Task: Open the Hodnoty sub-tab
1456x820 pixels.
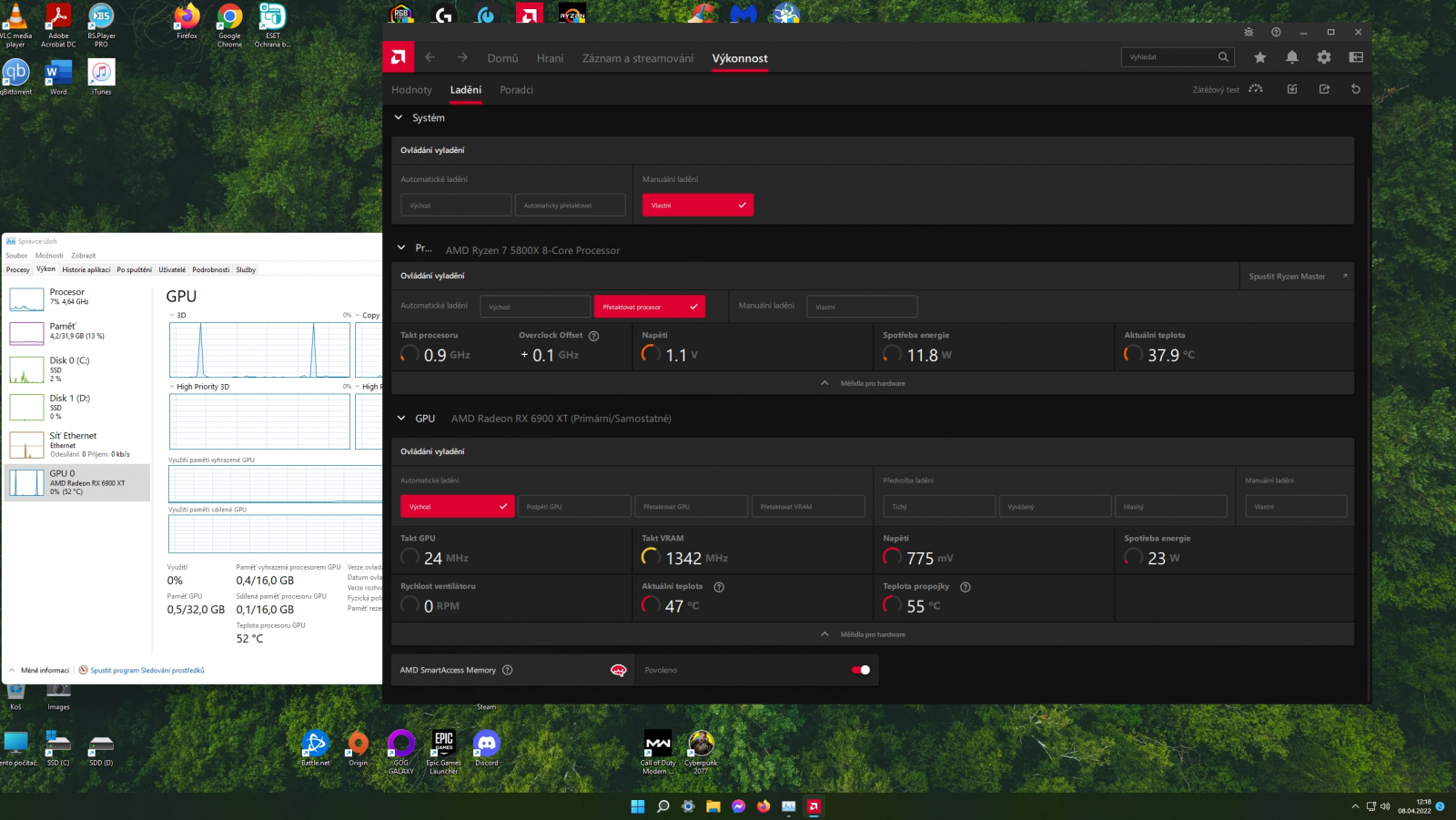Action: [411, 90]
